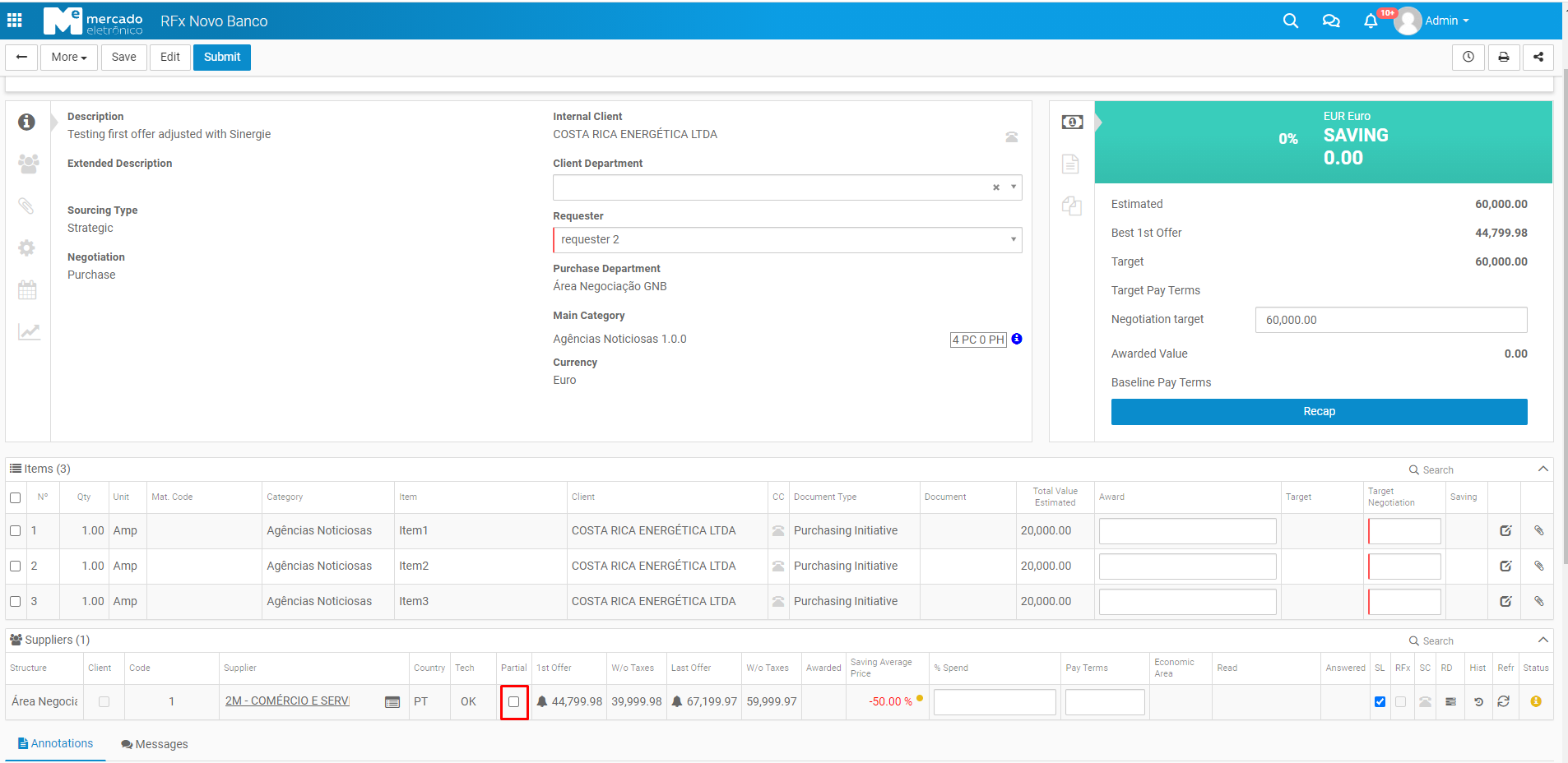Click the print icon
This screenshot has height=763, width=1568.
coord(1503,58)
